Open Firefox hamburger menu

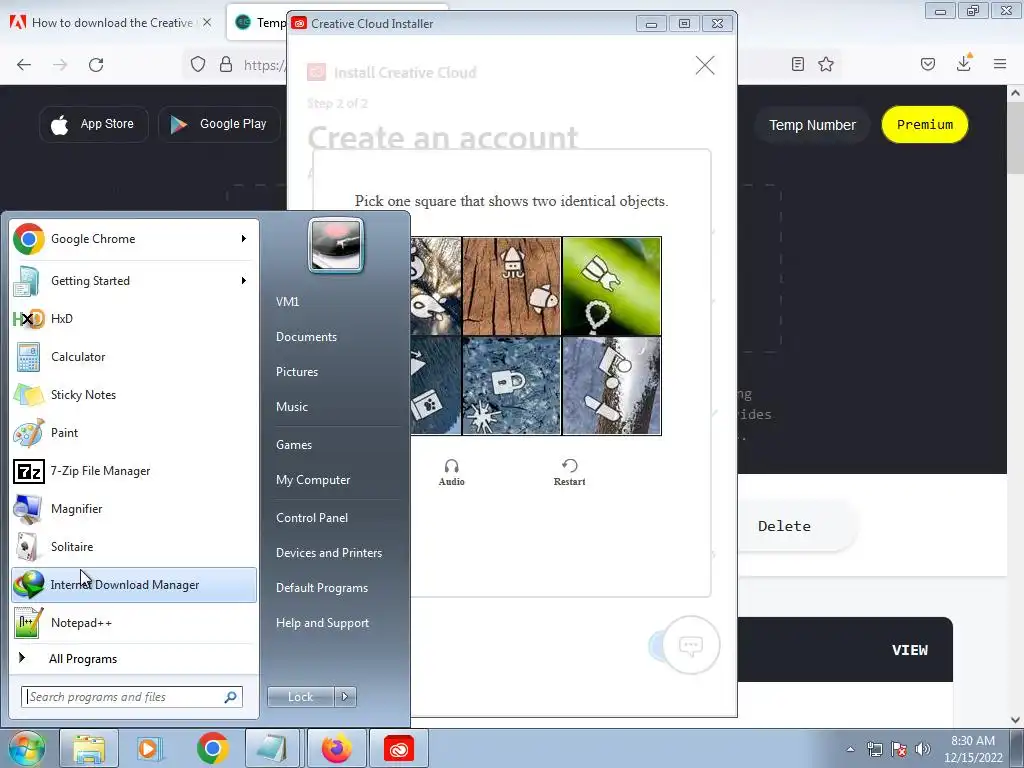(x=1000, y=64)
